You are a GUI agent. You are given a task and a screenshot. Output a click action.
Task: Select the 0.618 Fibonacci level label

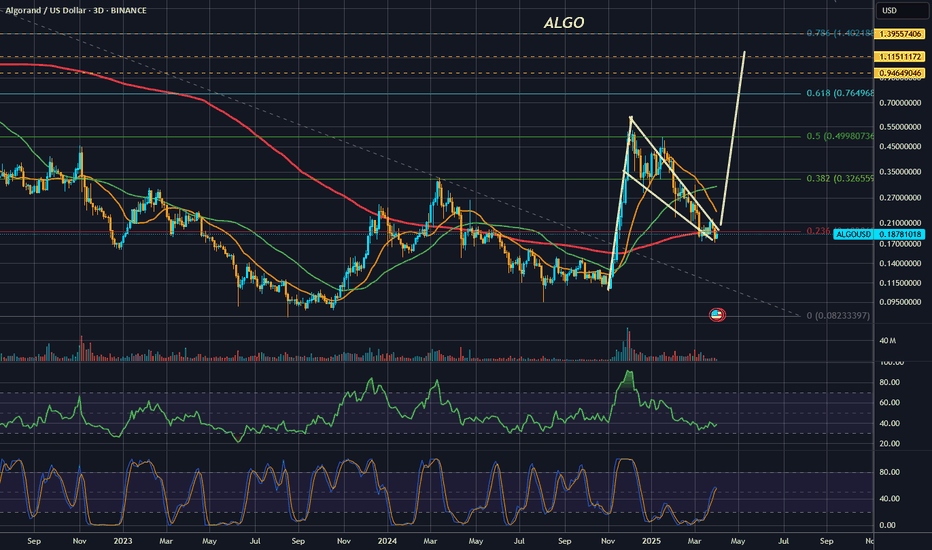click(840, 93)
